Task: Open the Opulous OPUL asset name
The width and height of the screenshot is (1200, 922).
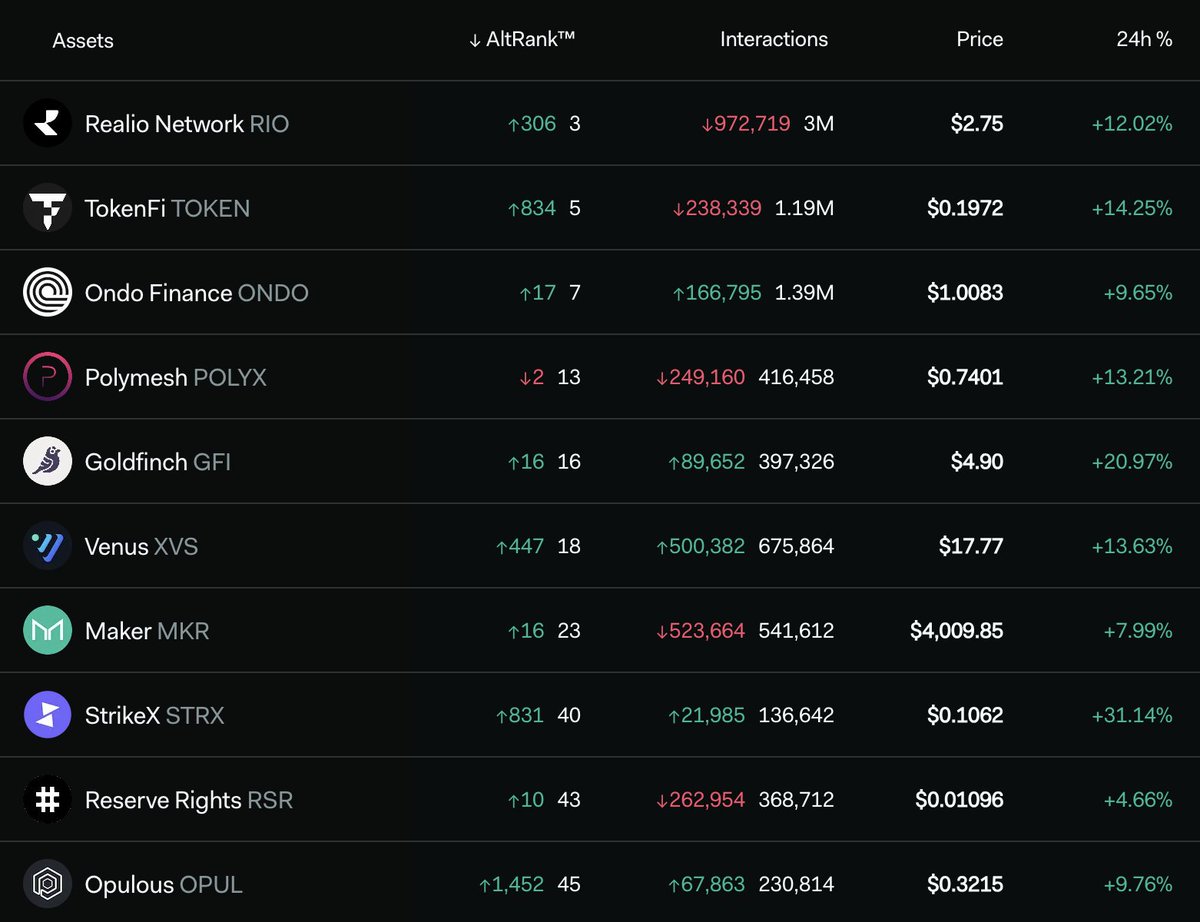Action: [164, 884]
